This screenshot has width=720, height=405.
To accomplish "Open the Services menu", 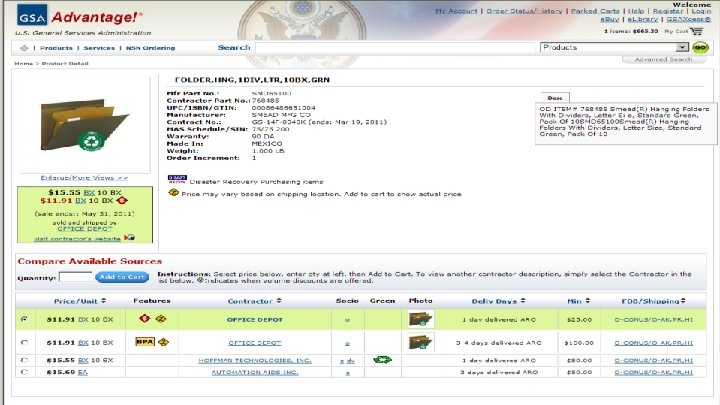I will [99, 48].
